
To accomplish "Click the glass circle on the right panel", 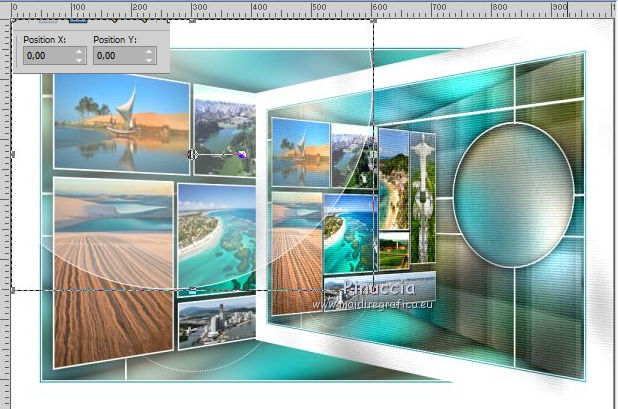I will point(513,192).
